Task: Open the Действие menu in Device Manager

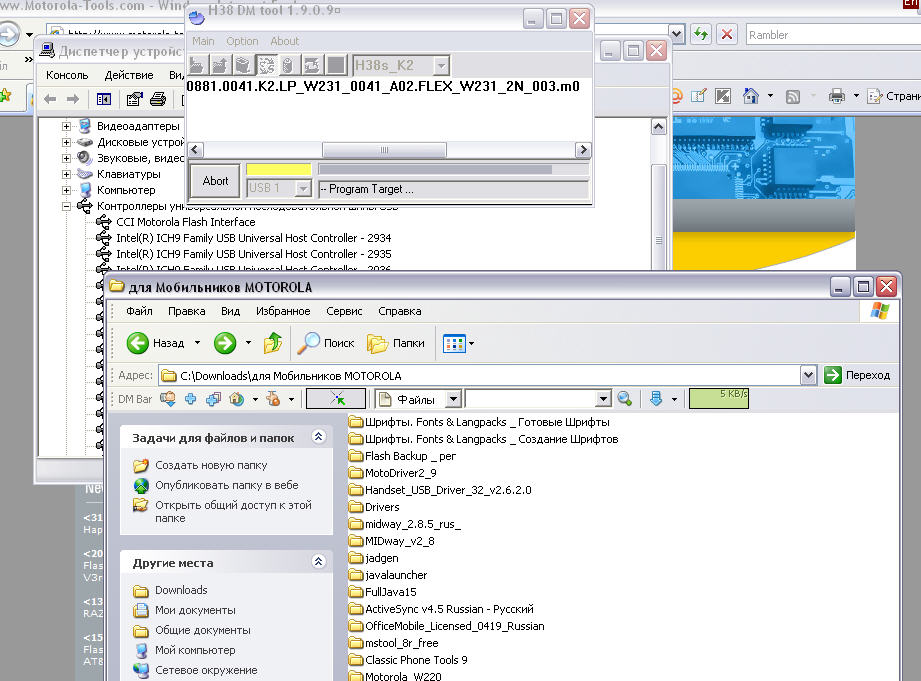Action: pos(129,75)
